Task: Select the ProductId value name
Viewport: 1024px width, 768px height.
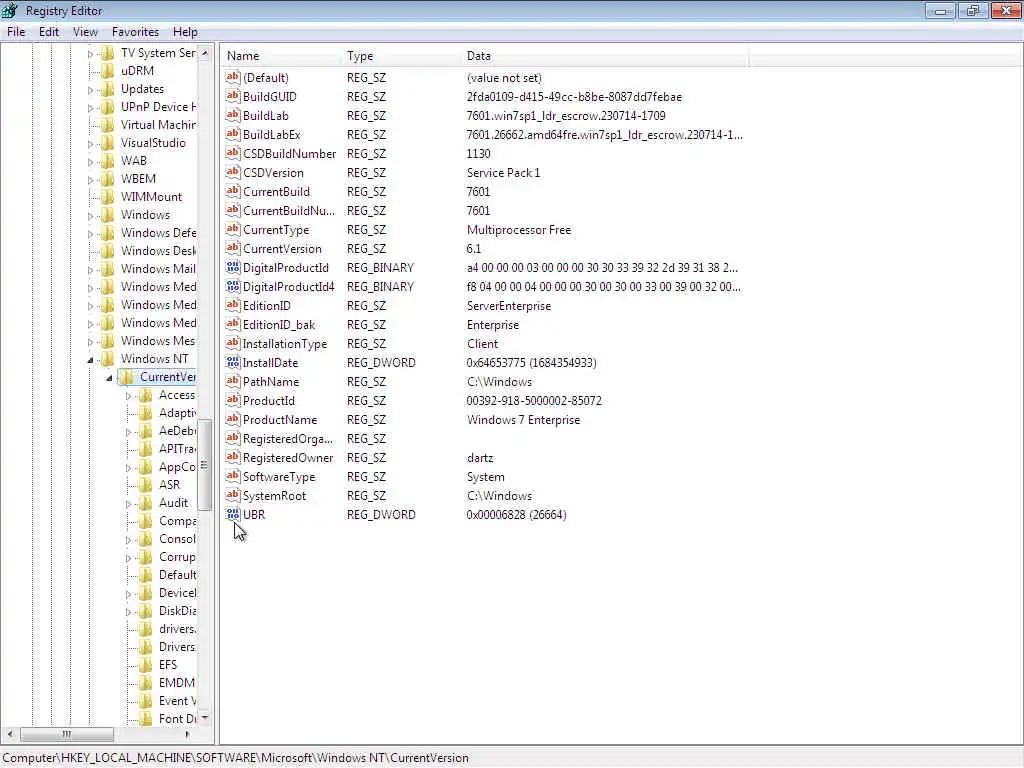Action: [269, 400]
